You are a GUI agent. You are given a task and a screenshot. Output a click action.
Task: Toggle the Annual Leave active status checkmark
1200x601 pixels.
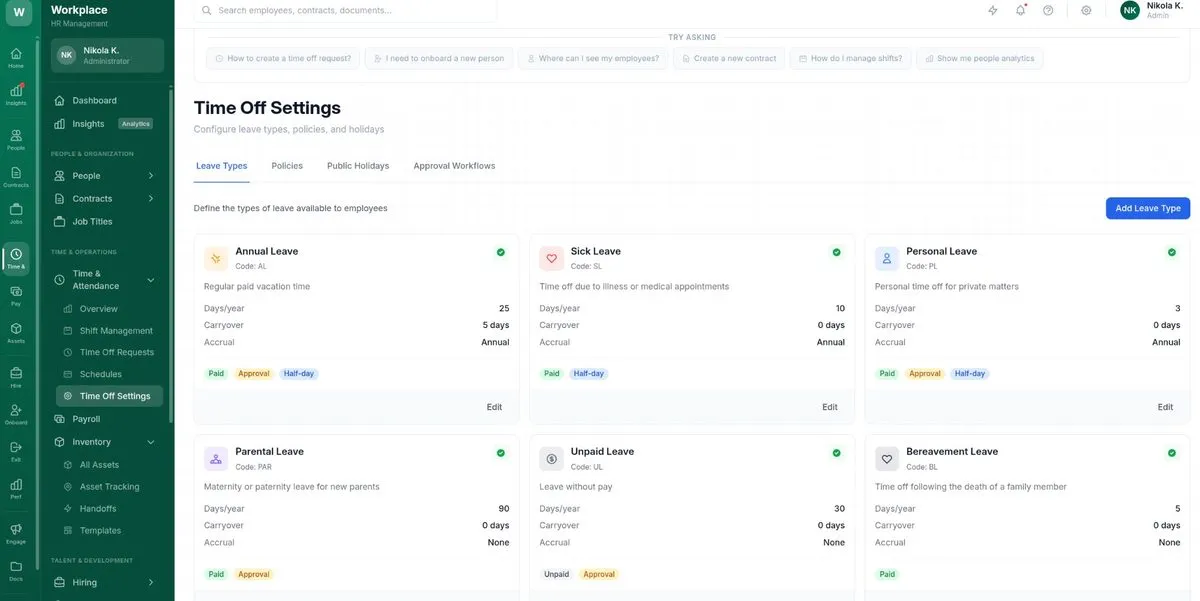pos(501,252)
